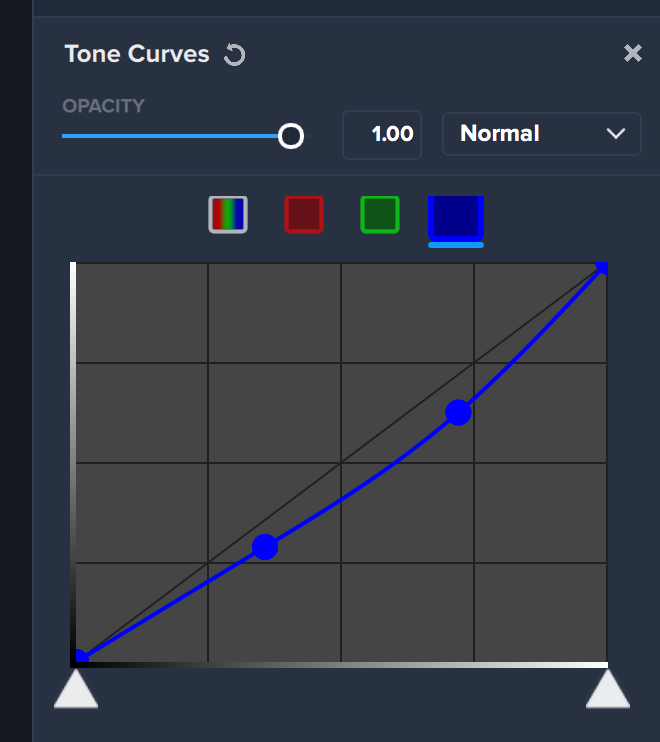The height and width of the screenshot is (742, 660).
Task: Reset the Tone Curves adjustment
Action: pos(235,54)
